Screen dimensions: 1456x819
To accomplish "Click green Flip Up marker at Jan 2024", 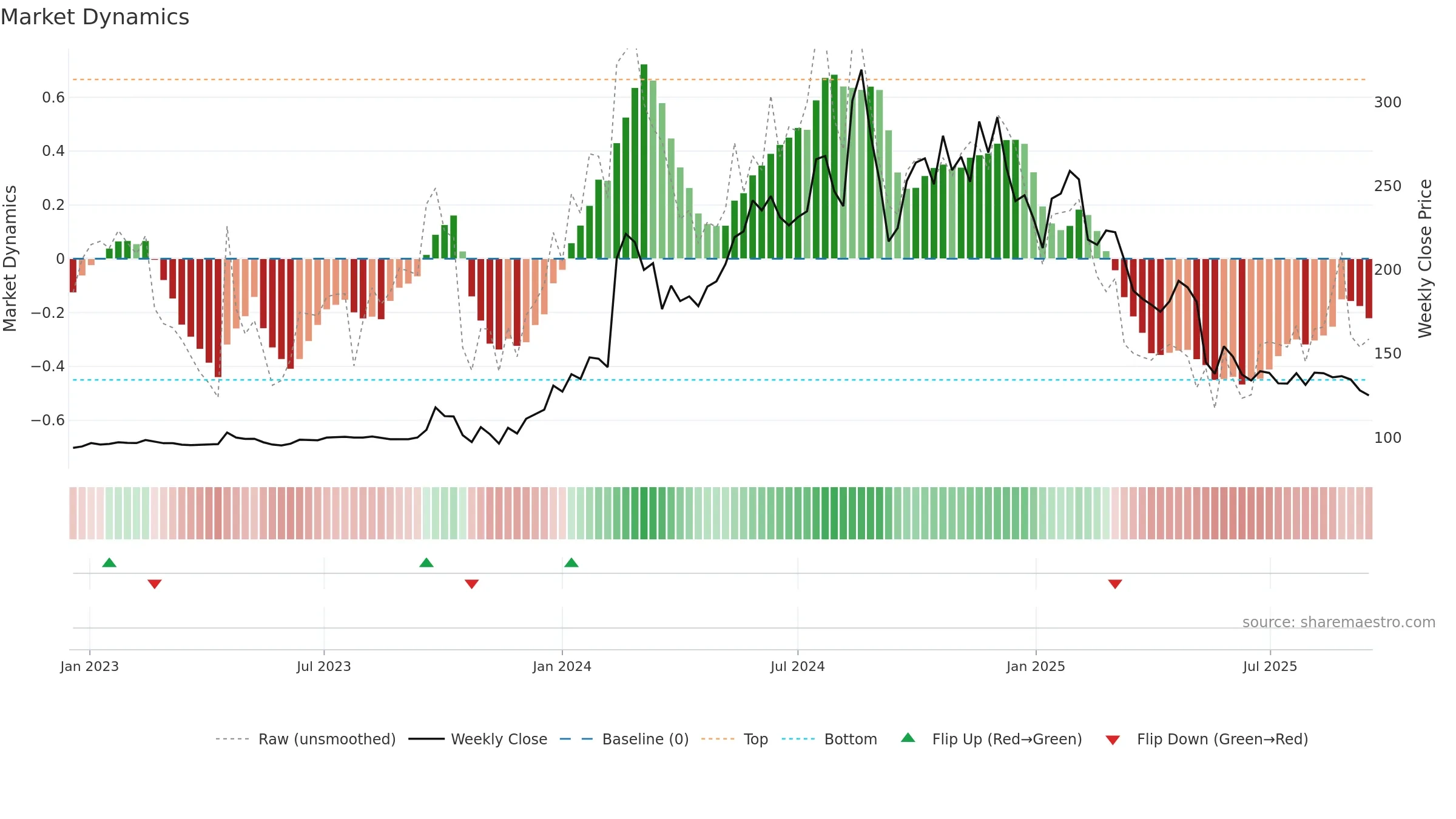I will (x=571, y=562).
